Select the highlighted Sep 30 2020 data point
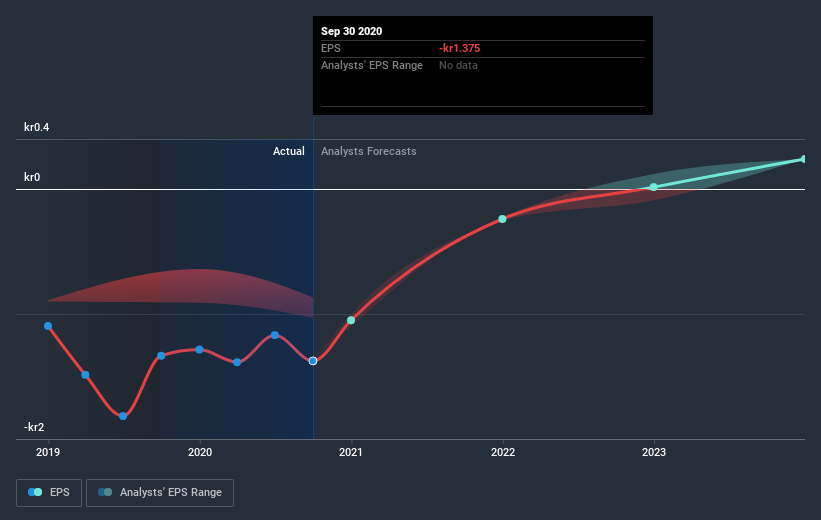This screenshot has height=520, width=821. click(313, 361)
